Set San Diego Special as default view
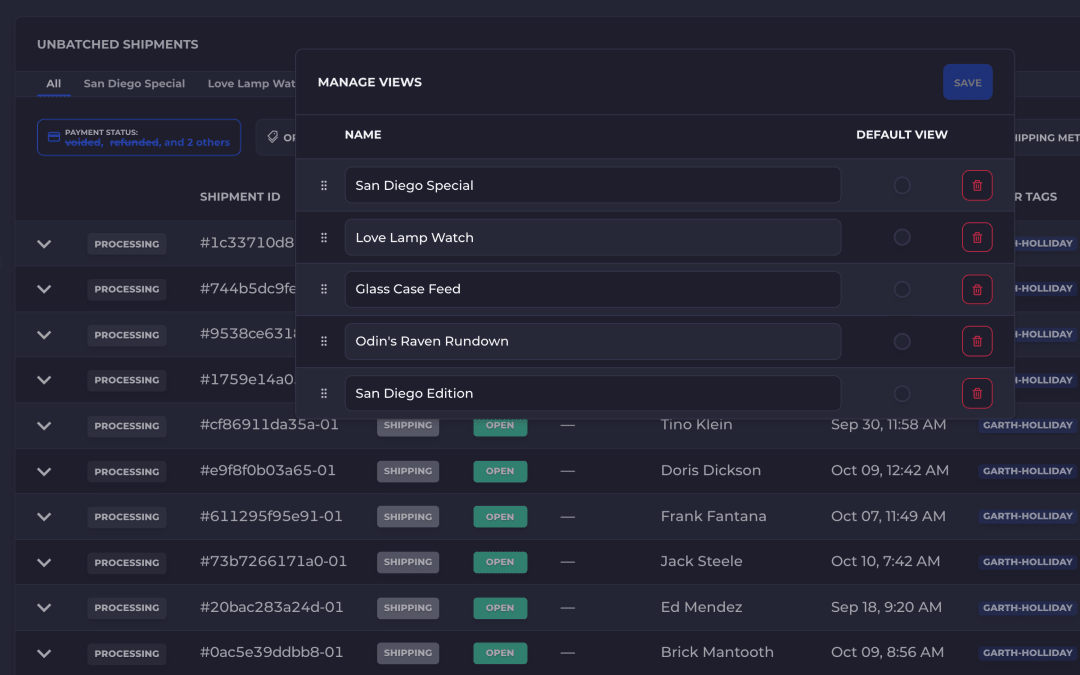 click(x=902, y=185)
